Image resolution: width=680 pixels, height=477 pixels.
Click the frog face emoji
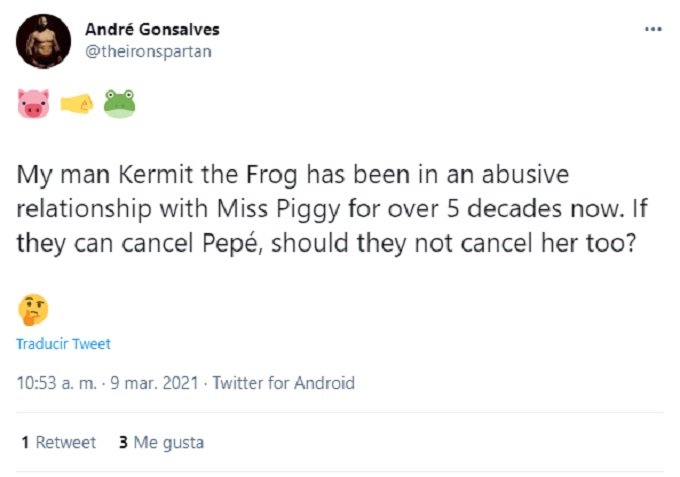pos(118,103)
